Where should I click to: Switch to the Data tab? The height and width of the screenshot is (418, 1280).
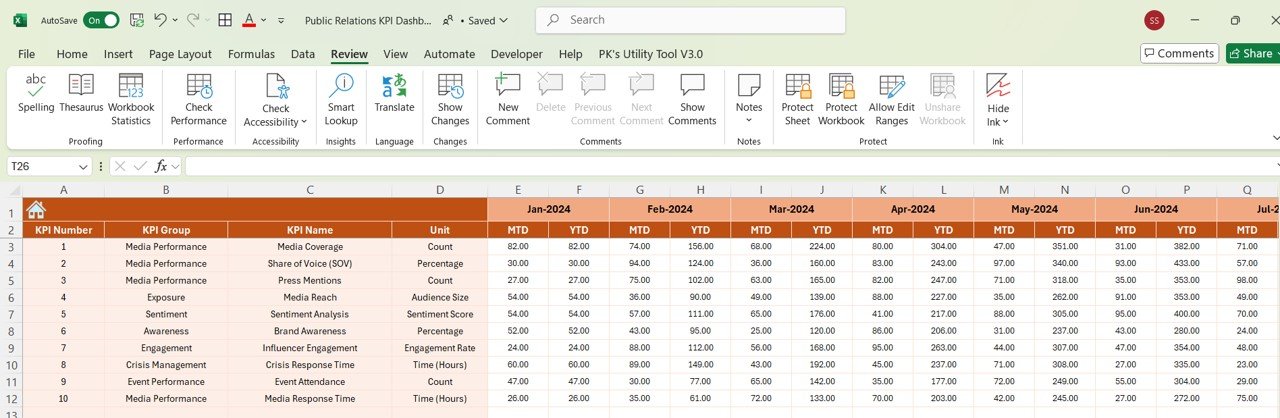pyautogui.click(x=303, y=54)
